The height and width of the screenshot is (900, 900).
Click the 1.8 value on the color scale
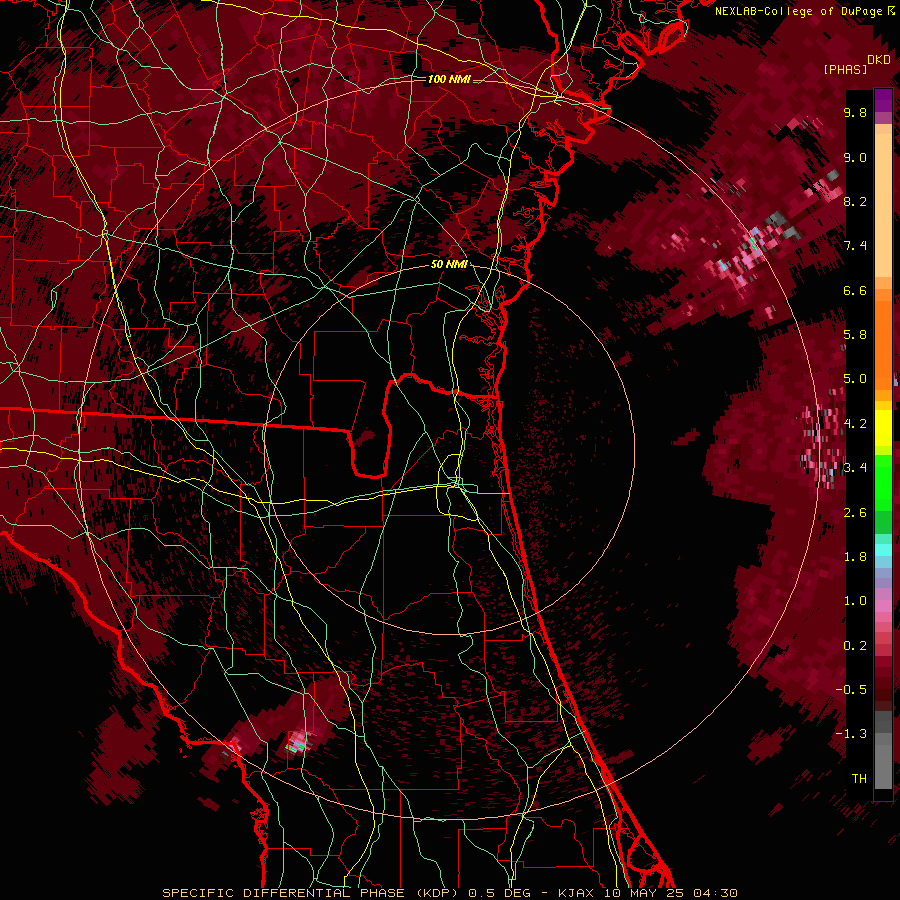[855, 557]
